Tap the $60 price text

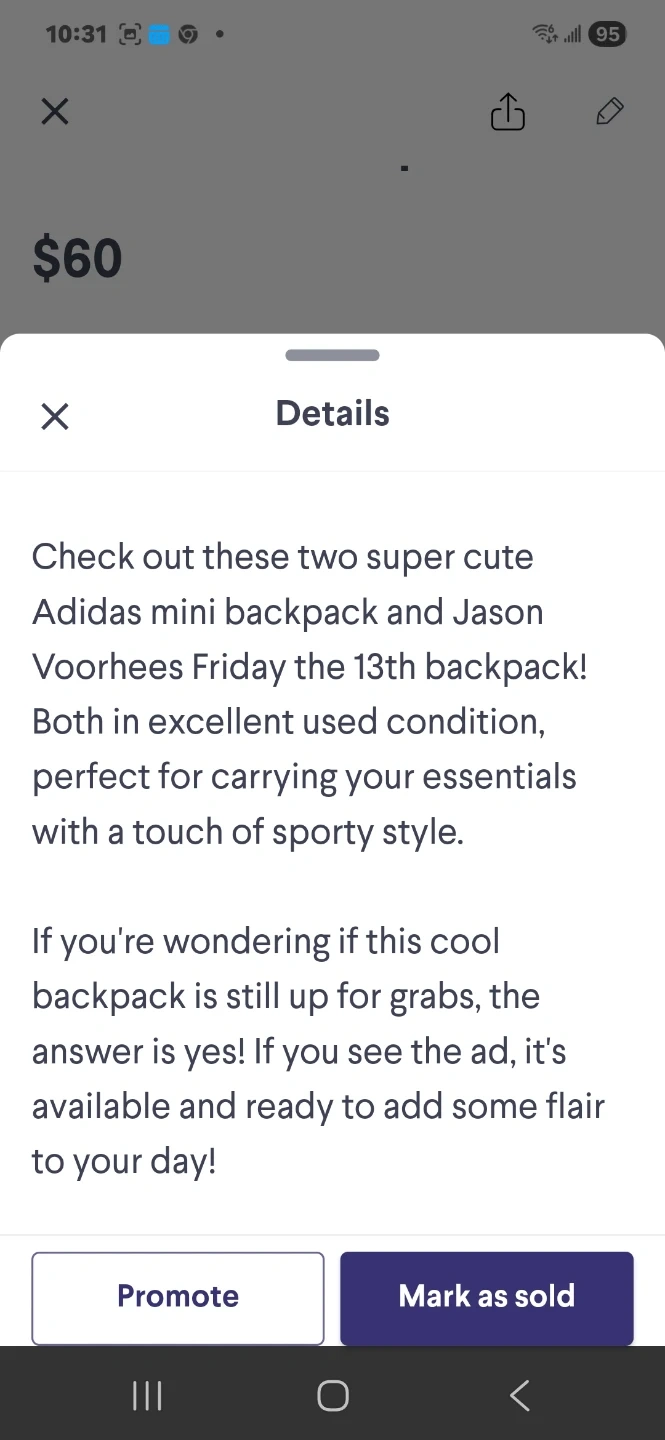tap(77, 258)
